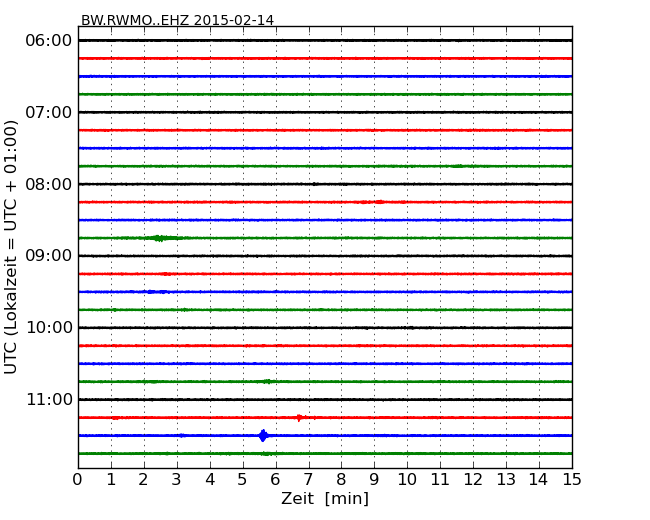
Task: Click the green blip near minute 11.5 above 08:00
Action: 458,166
